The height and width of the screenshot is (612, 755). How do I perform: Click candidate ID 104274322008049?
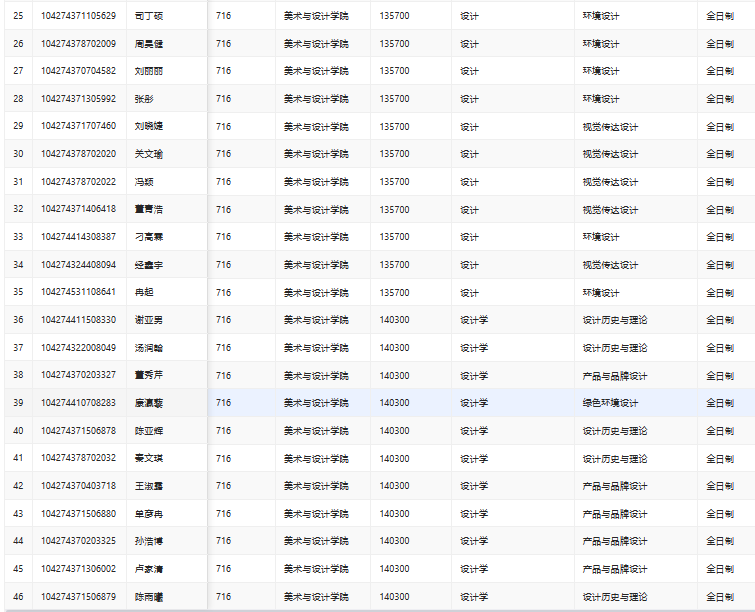78,348
